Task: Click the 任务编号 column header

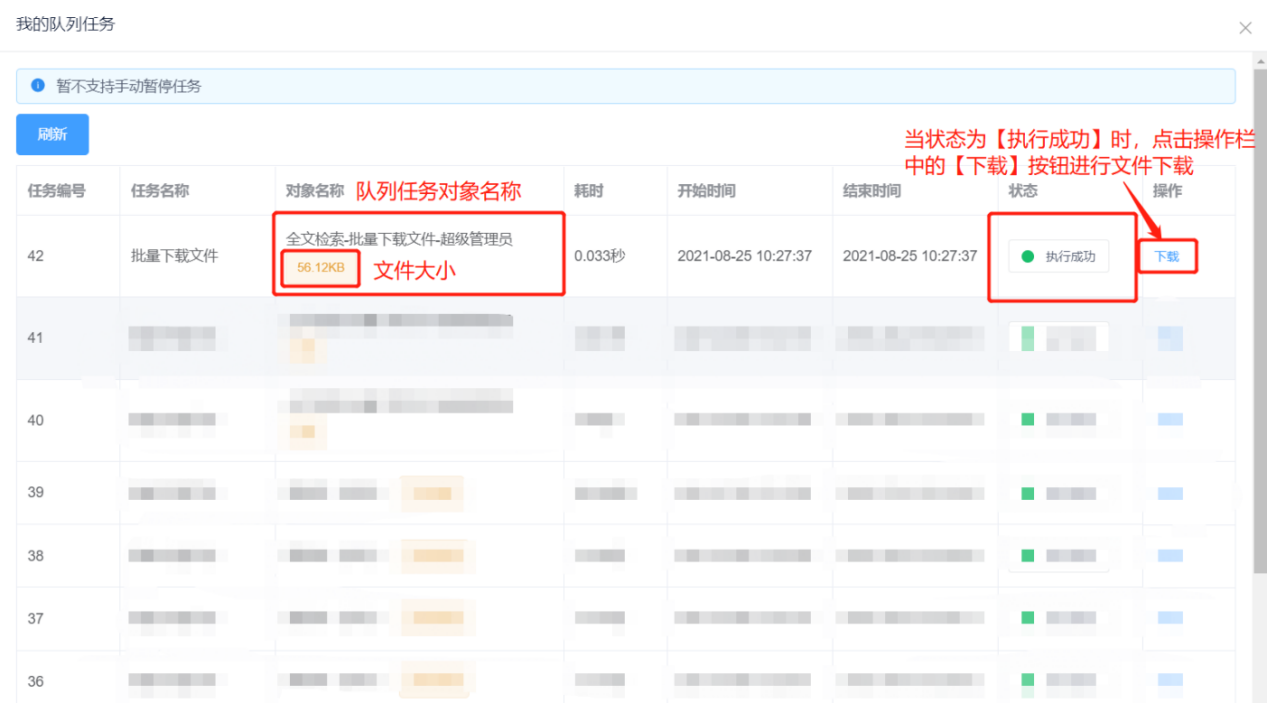Action: pos(56,191)
